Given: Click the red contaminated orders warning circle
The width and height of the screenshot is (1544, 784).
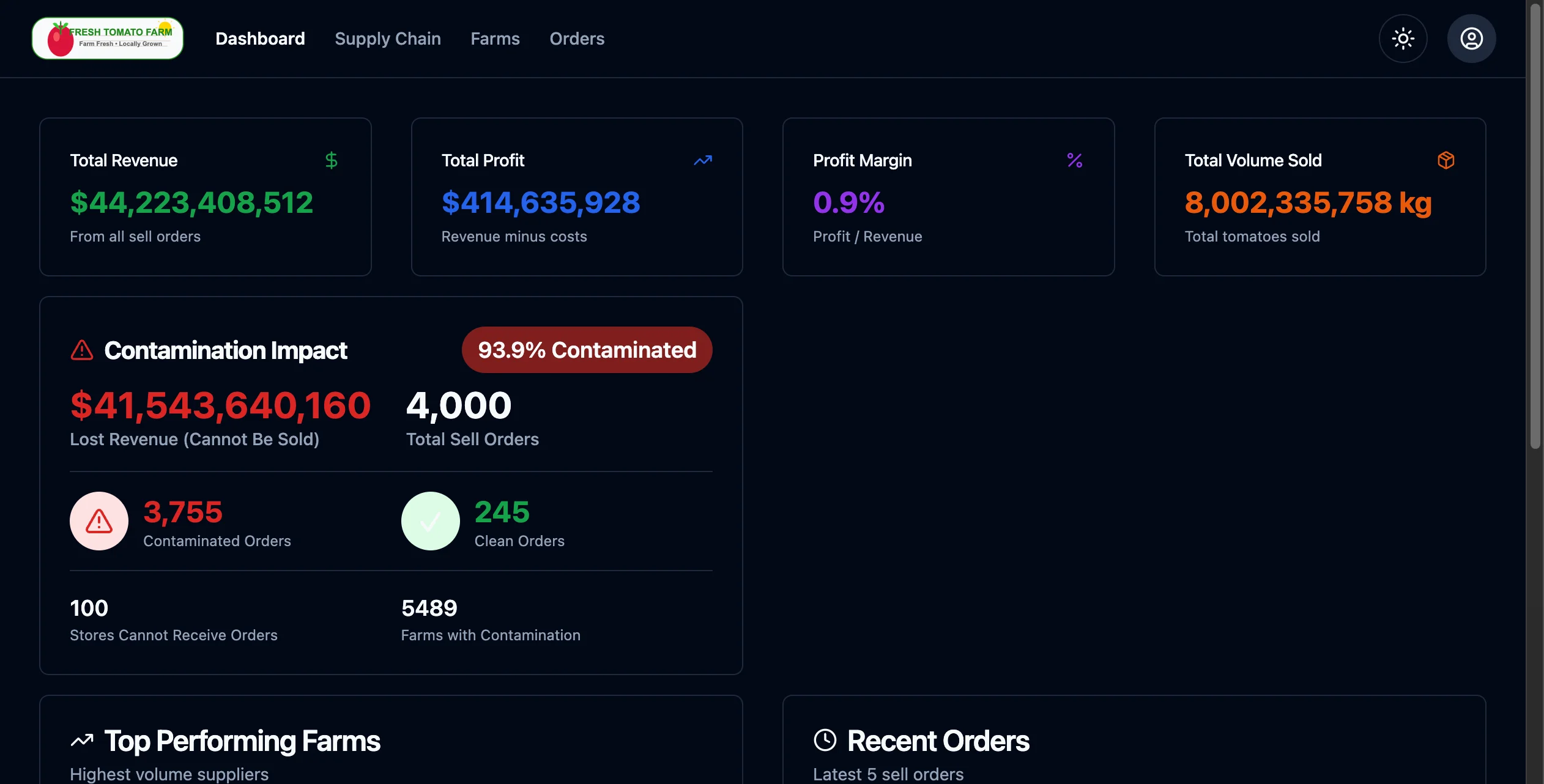Looking at the screenshot, I should 99,521.
